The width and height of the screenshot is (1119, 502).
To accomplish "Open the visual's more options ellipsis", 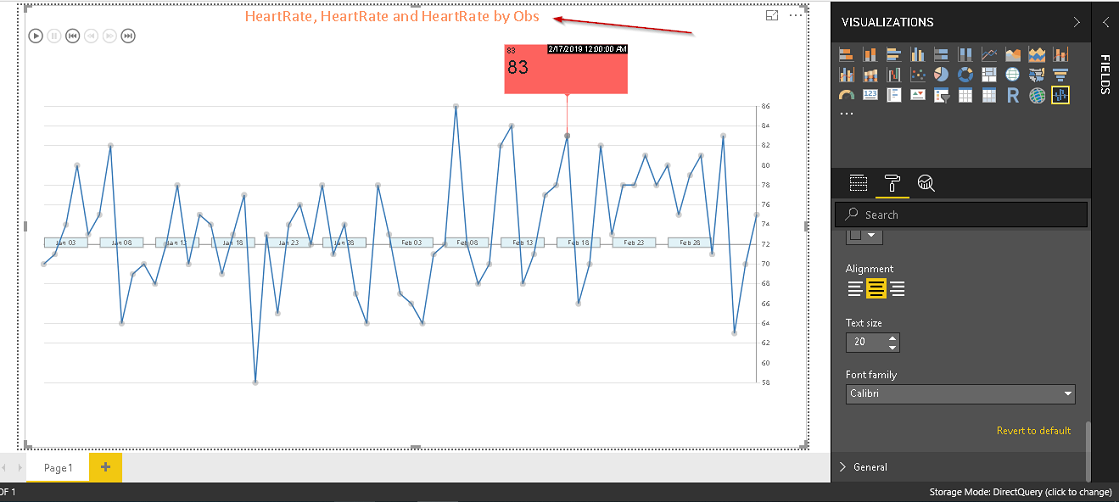I will 796,15.
